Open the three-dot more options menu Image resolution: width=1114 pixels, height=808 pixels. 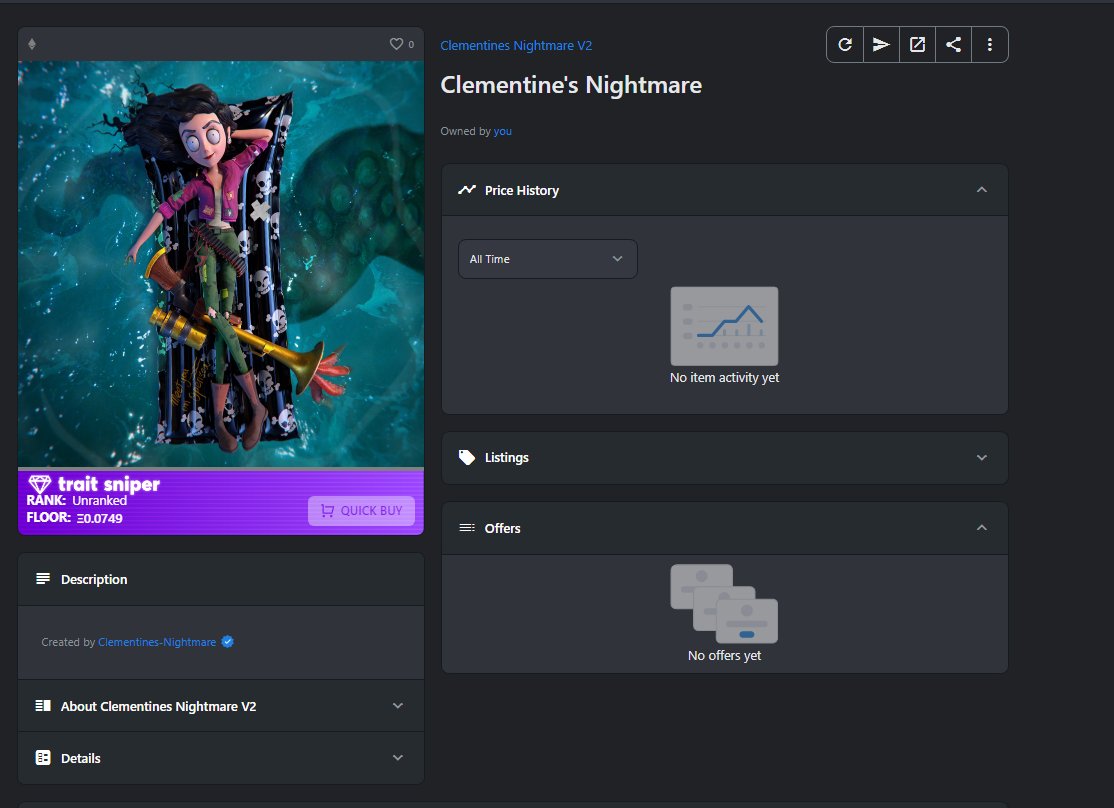(990, 45)
